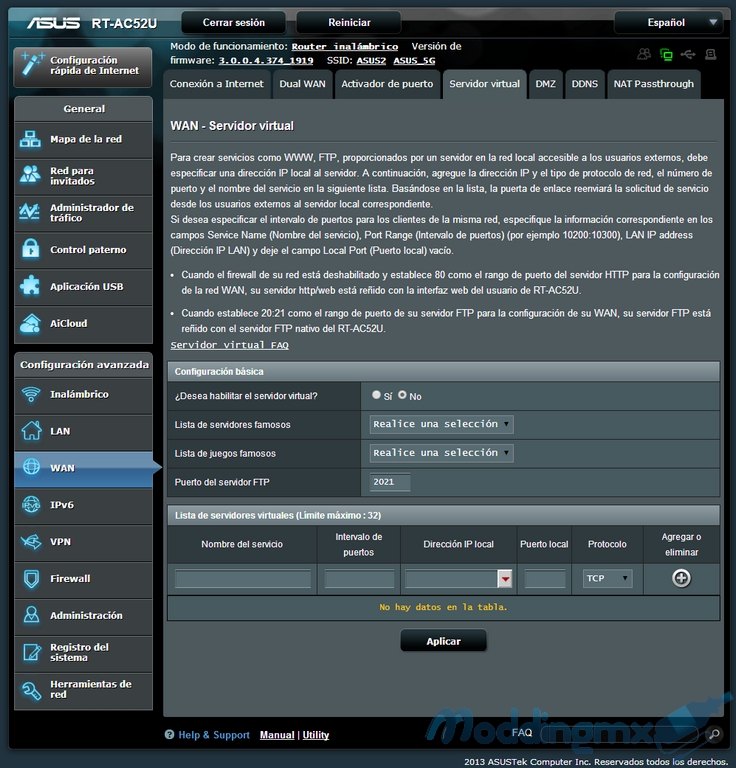Expand the Dirección IP local red arrow
The image size is (736, 768).
tap(505, 579)
